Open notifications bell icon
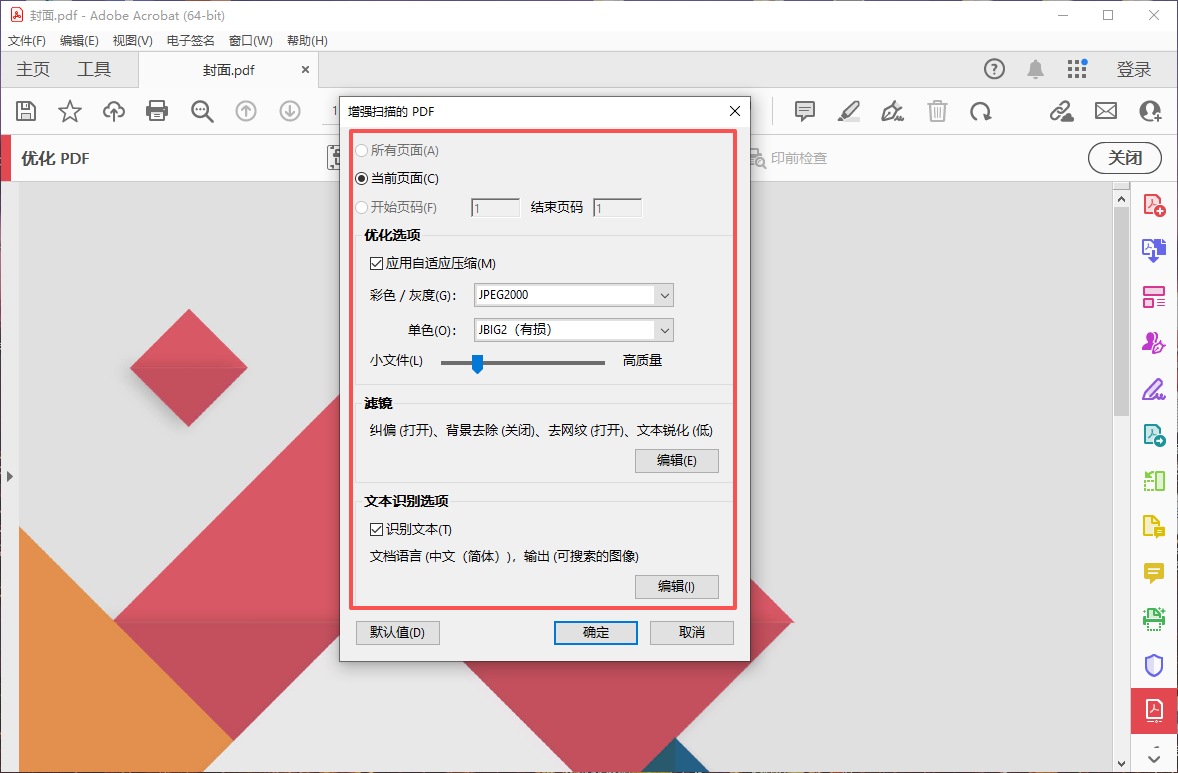The image size is (1178, 773). tap(1035, 69)
